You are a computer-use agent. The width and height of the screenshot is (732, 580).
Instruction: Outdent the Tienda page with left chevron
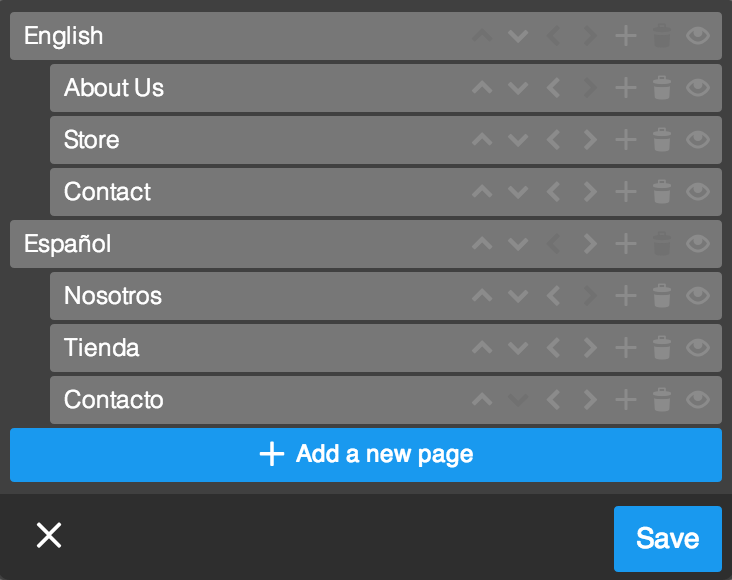click(553, 348)
